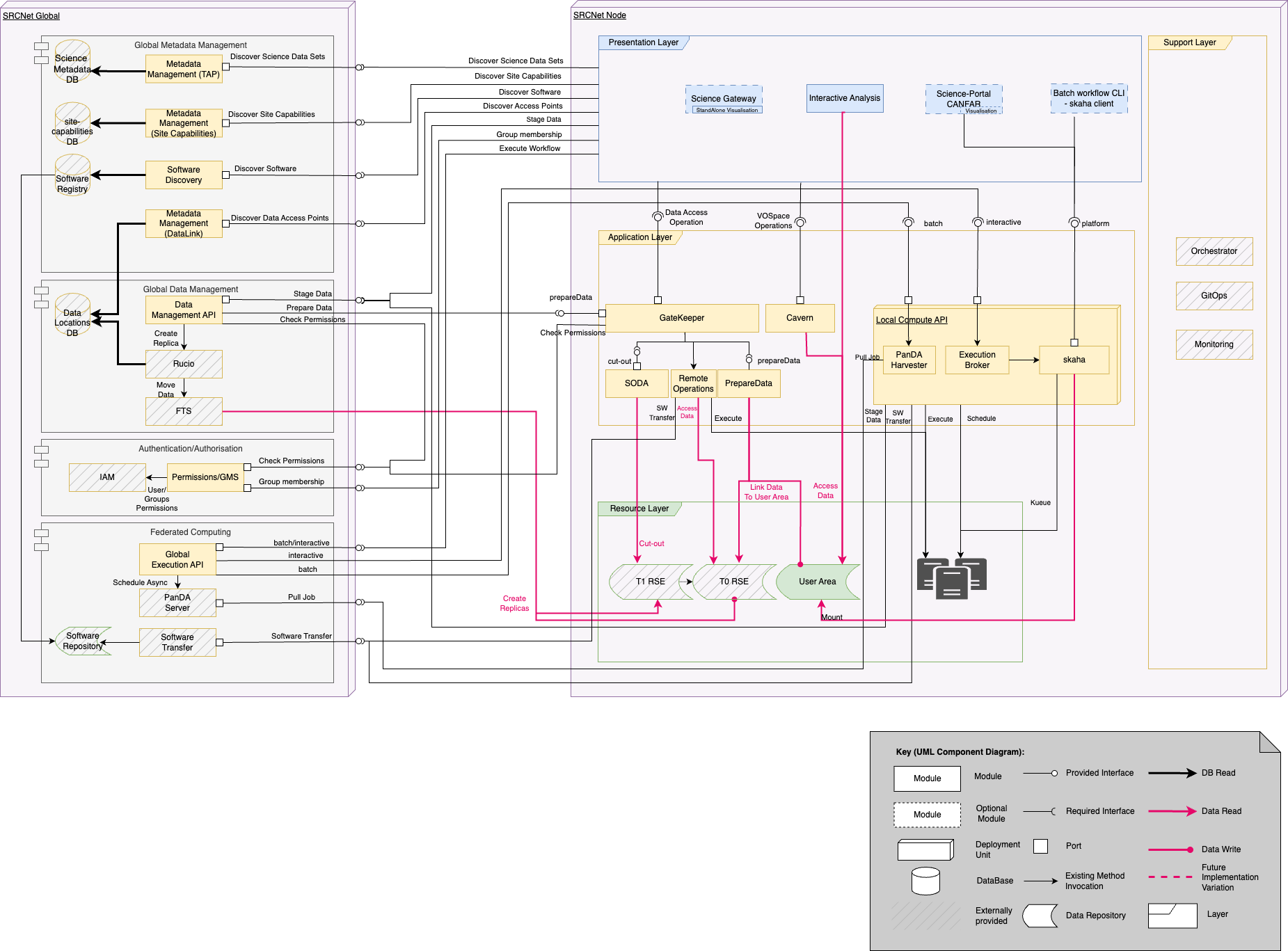The height and width of the screenshot is (951, 1288).
Task: Click the Local Compute API underlined label
Action: [x=911, y=320]
